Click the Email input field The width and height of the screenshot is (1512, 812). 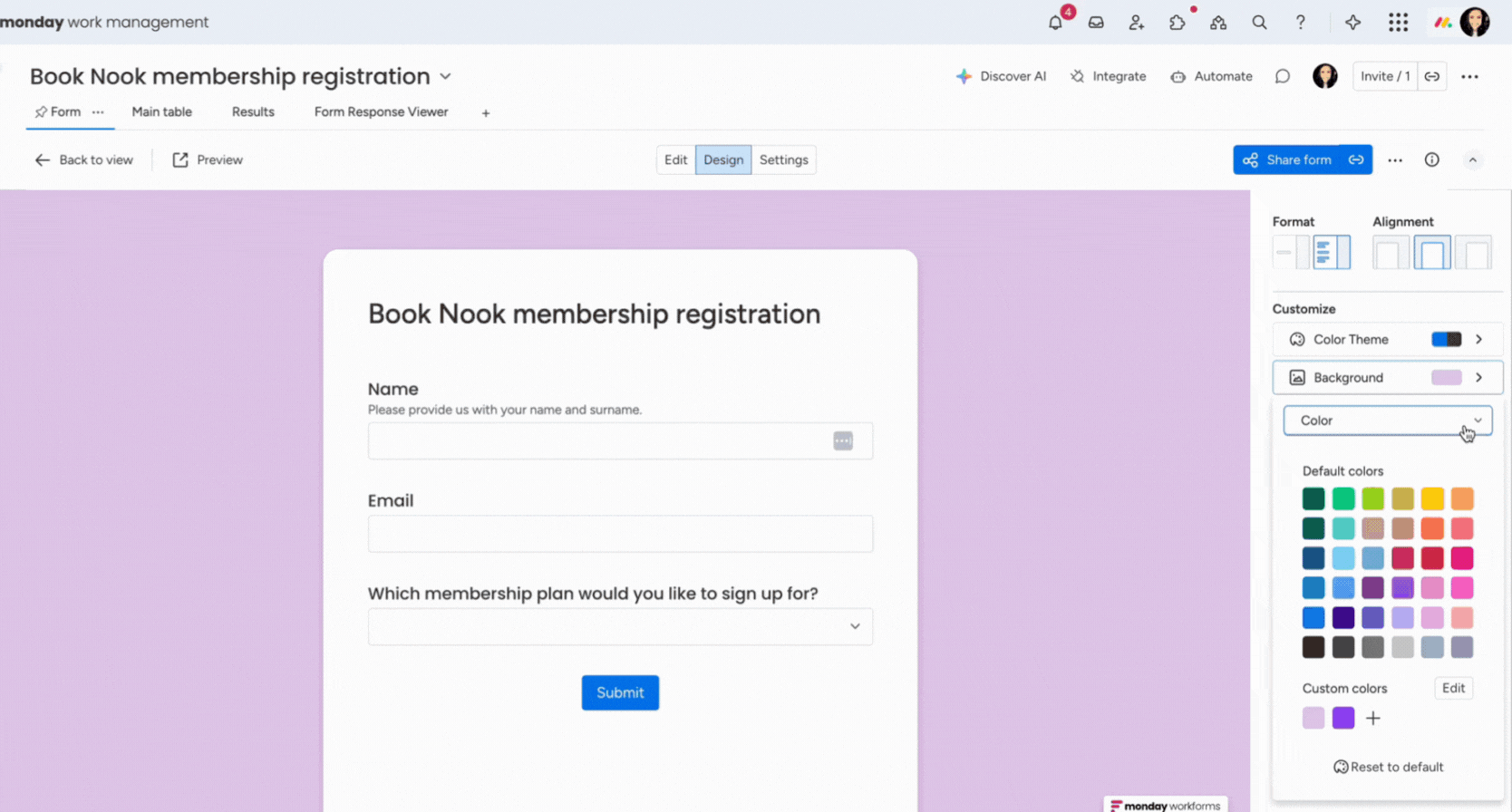(x=620, y=534)
